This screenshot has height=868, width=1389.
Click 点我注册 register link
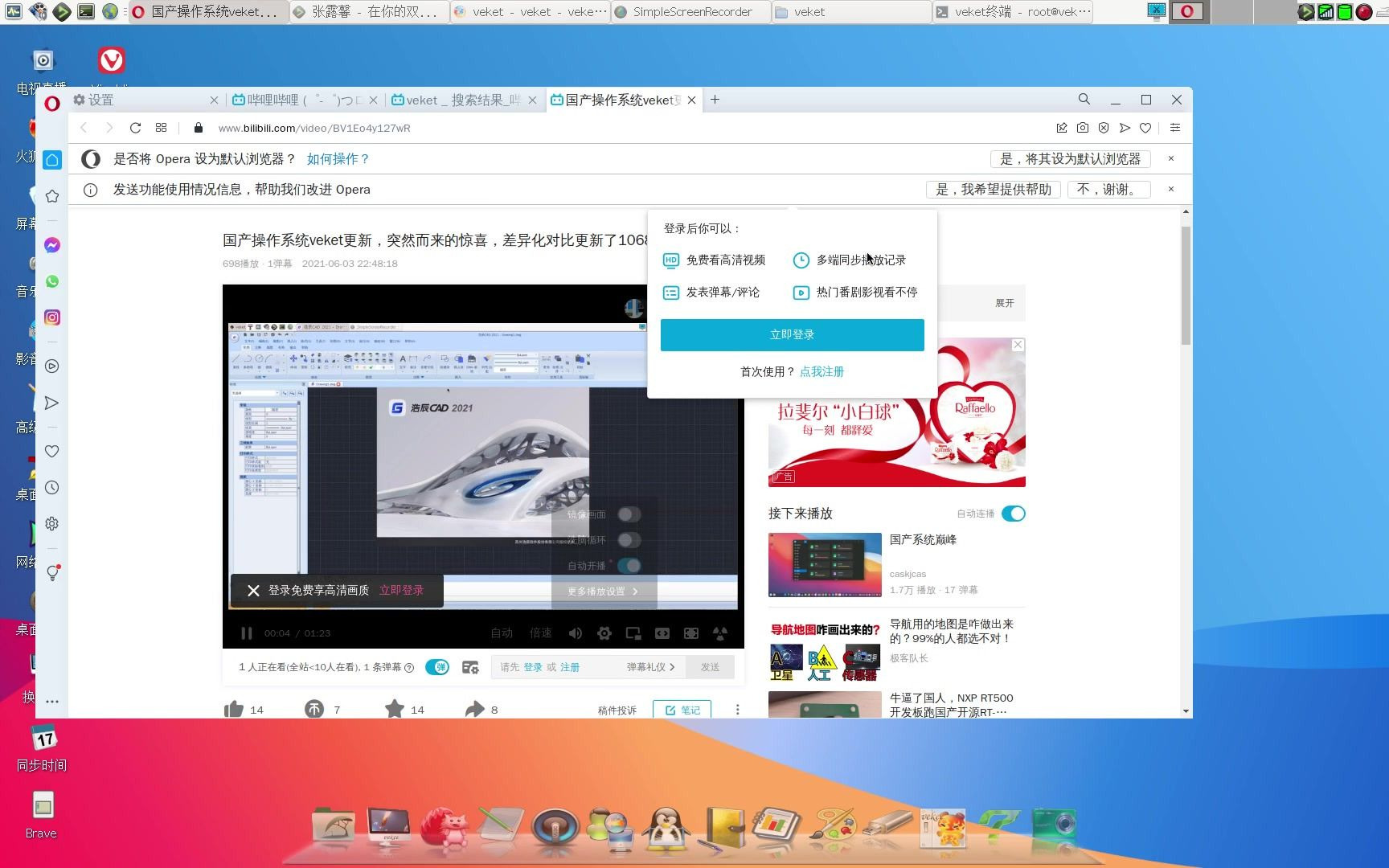(822, 371)
